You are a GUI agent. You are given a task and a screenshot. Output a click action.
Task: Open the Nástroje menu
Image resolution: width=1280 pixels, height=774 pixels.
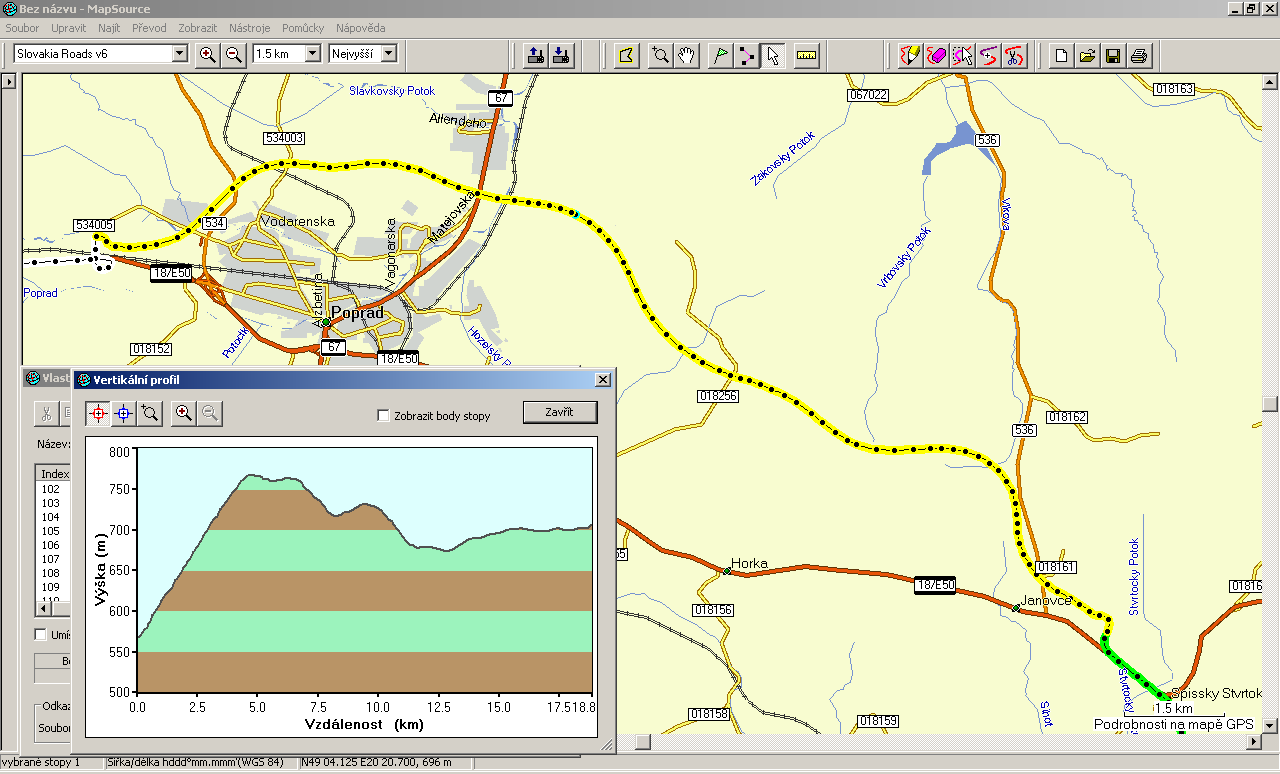coord(250,28)
